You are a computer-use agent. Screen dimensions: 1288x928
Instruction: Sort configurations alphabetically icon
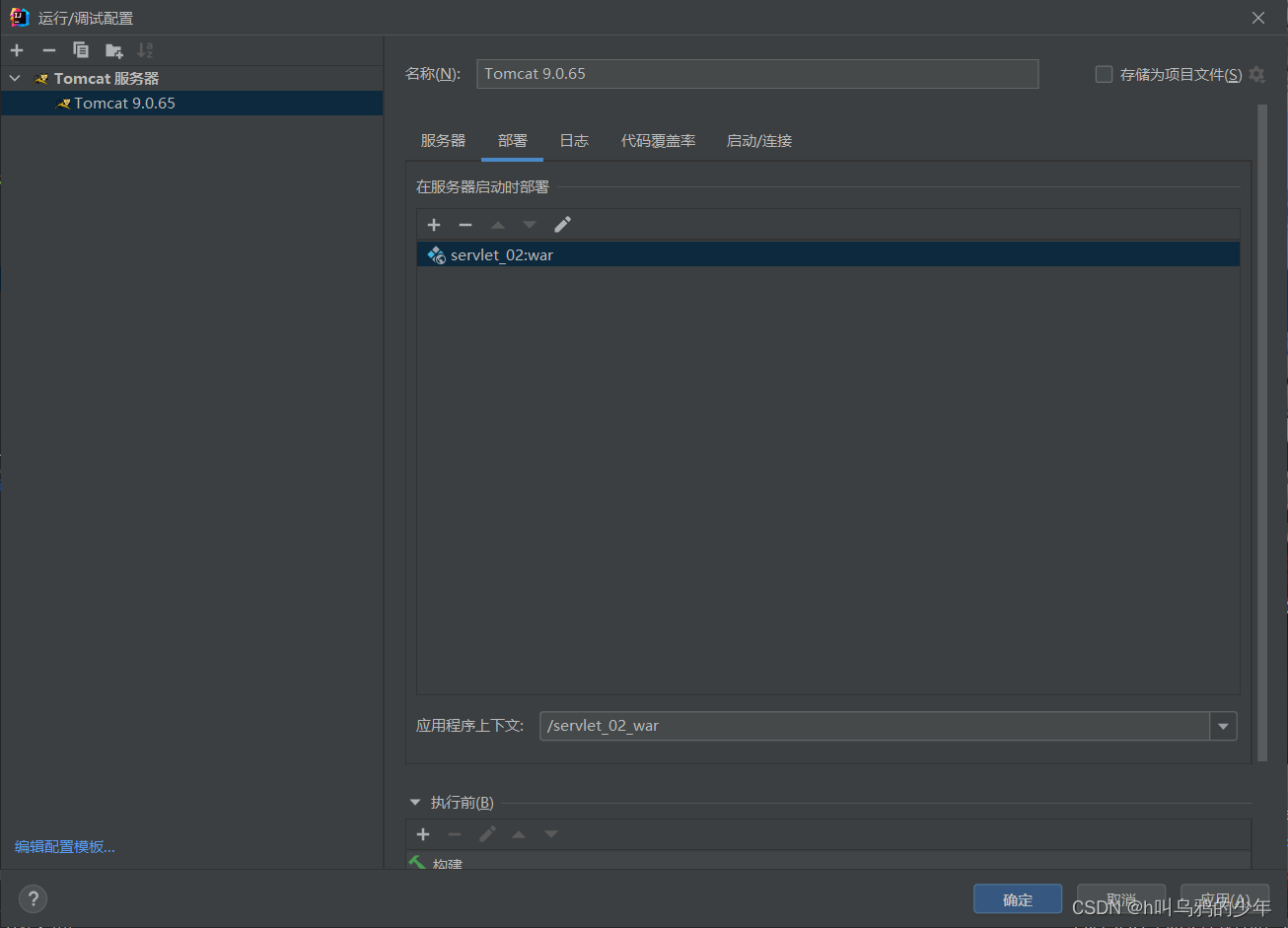click(145, 50)
